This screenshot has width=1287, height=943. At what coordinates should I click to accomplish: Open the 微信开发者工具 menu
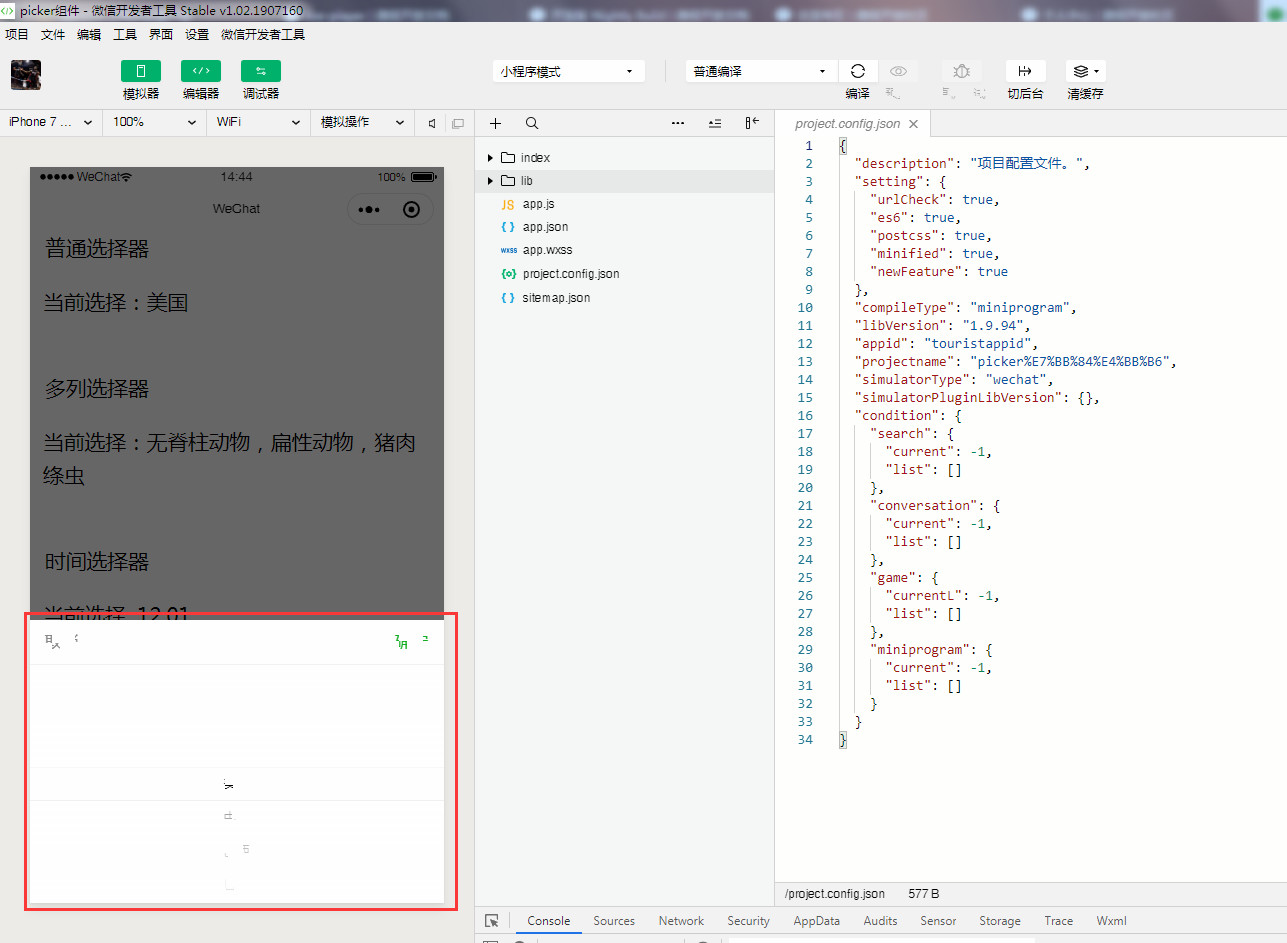coord(263,34)
